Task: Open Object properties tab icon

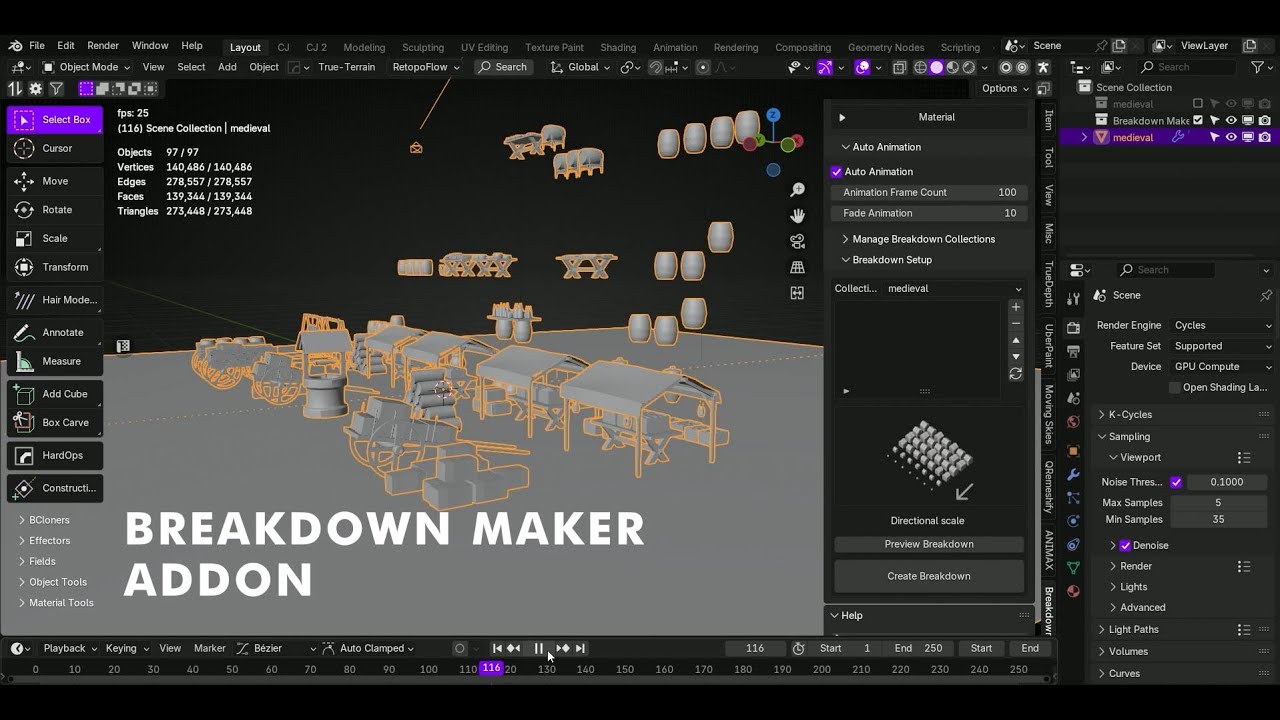Action: (x=1073, y=450)
